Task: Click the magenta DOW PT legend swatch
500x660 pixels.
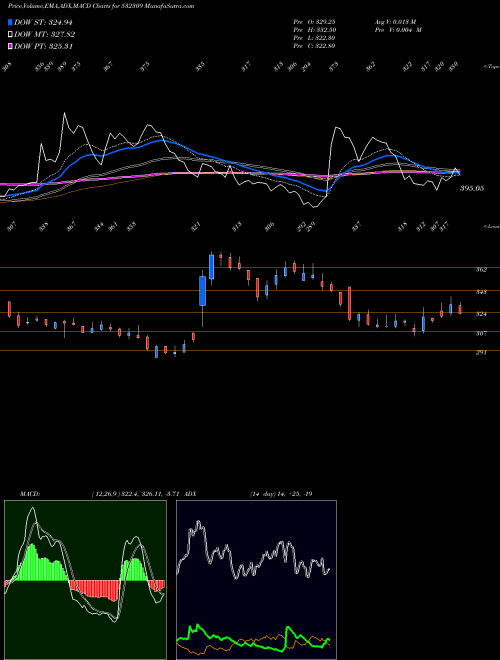Action: point(11,46)
